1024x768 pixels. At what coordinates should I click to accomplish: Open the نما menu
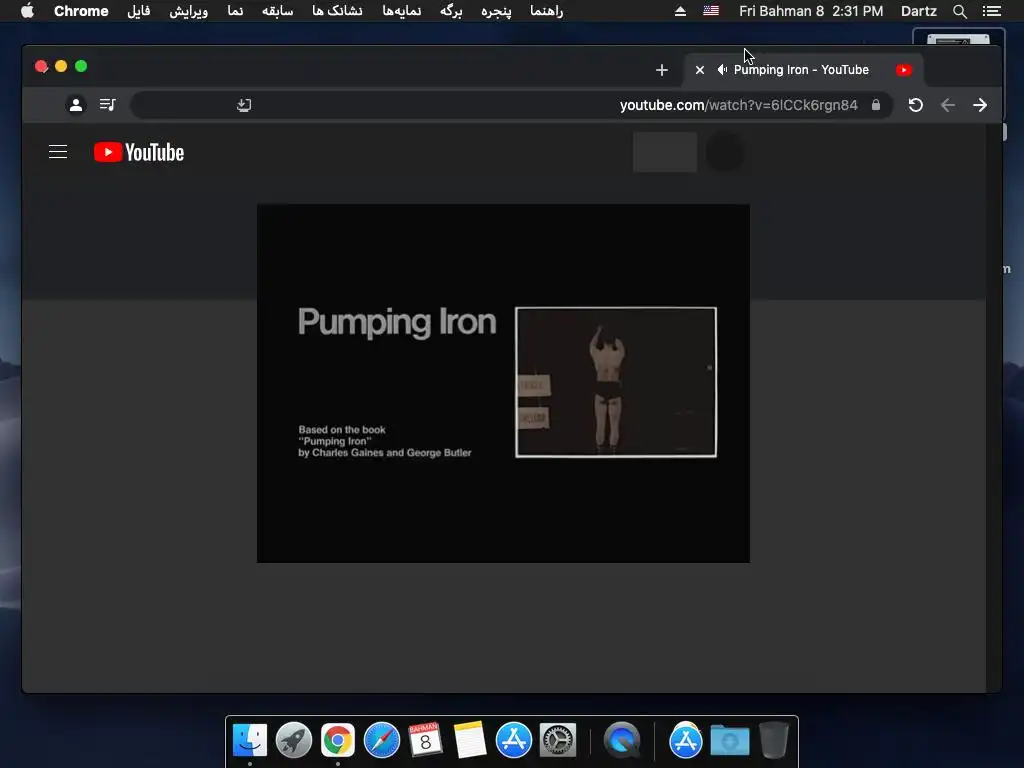coord(235,11)
